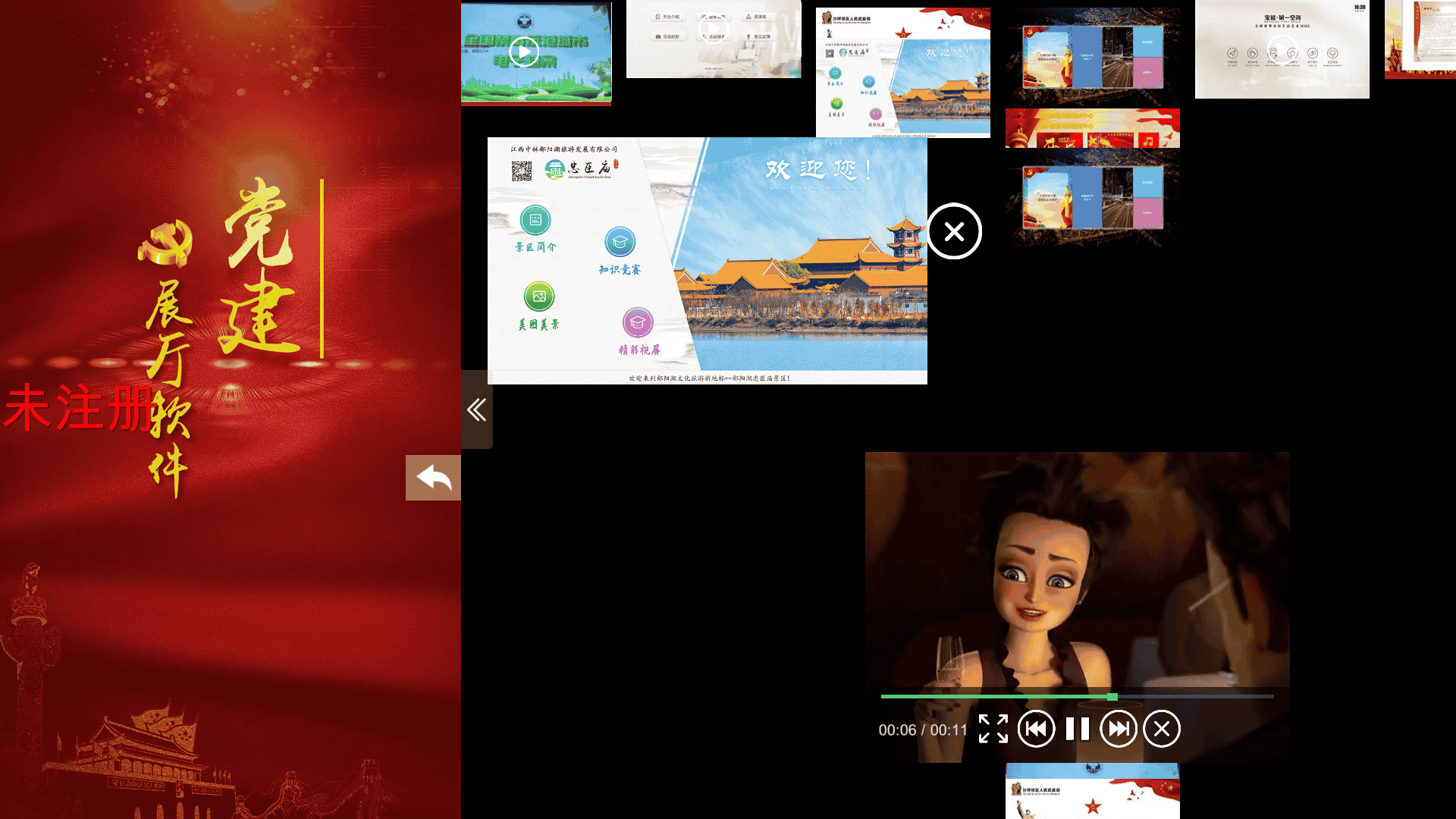Pause the playing video
Image resolution: width=1456 pixels, height=819 pixels.
click(x=1077, y=729)
